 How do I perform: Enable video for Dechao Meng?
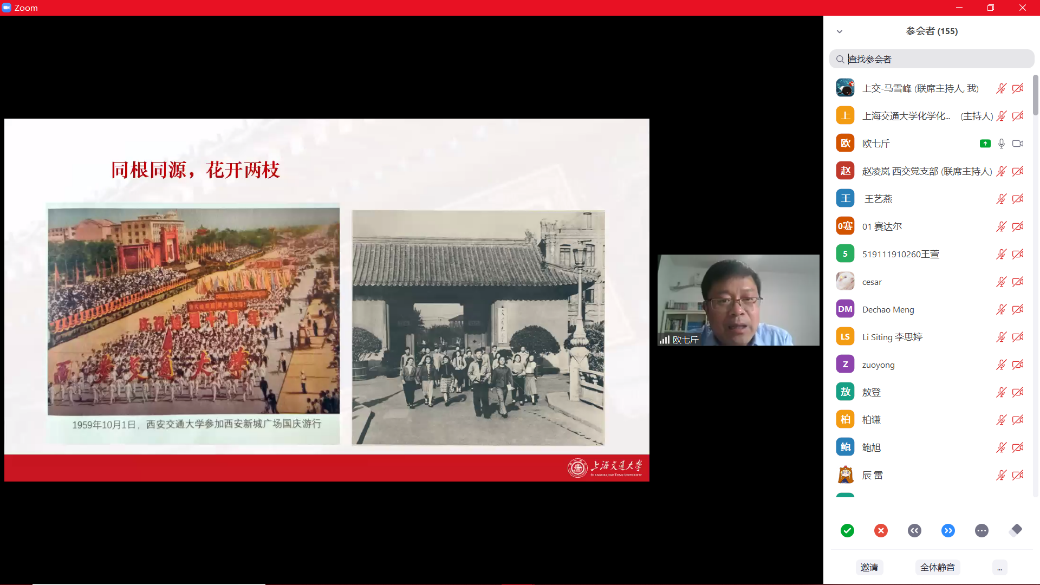tap(1017, 309)
